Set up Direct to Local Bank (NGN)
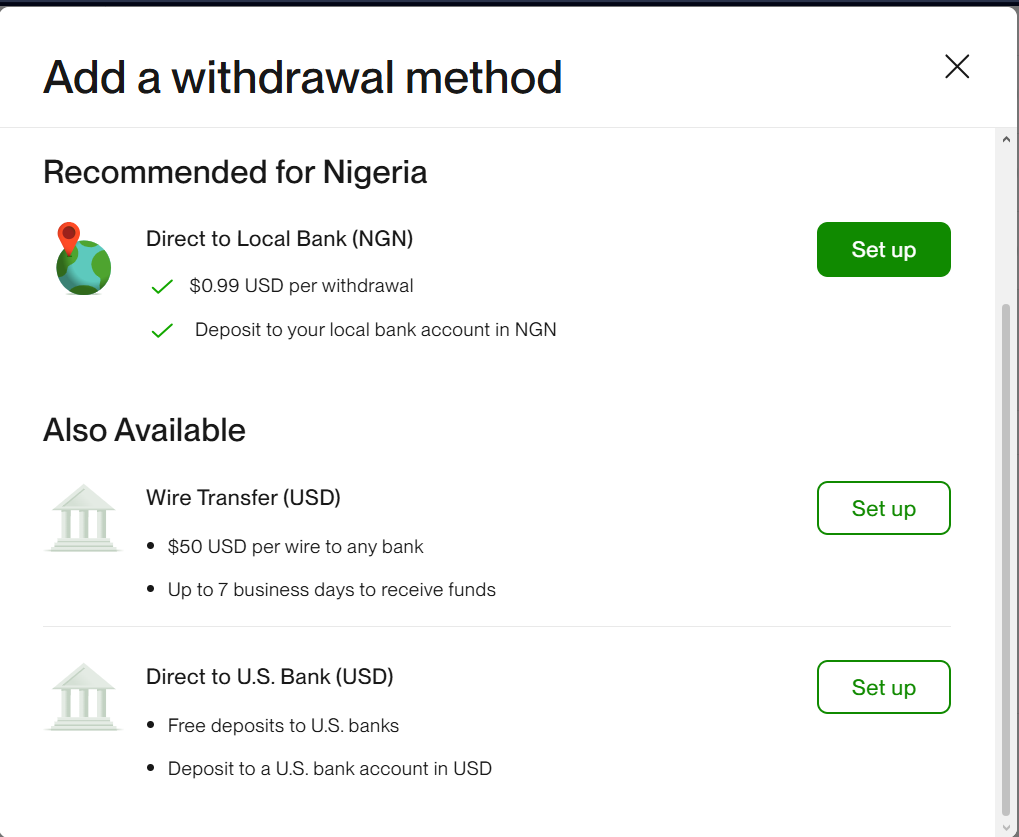Screen dimensions: 1019x837 883,249
